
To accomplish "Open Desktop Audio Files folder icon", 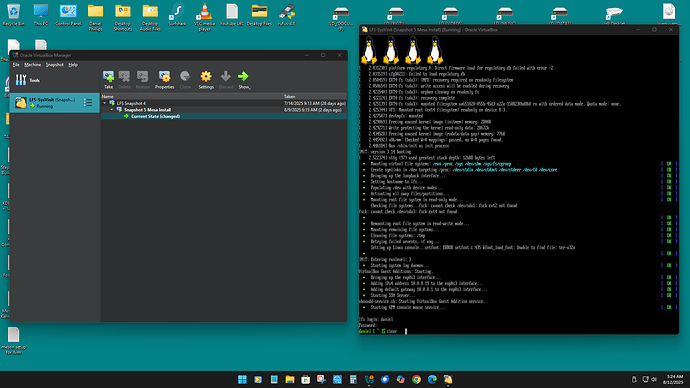I will [x=150, y=18].
